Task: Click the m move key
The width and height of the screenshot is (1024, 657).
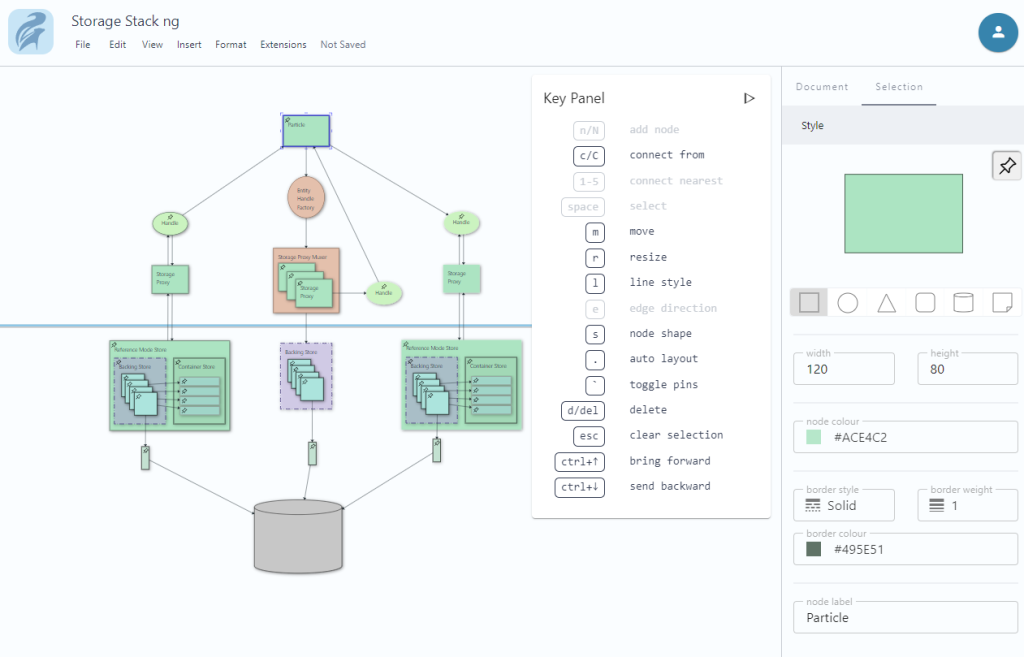Action: (595, 232)
